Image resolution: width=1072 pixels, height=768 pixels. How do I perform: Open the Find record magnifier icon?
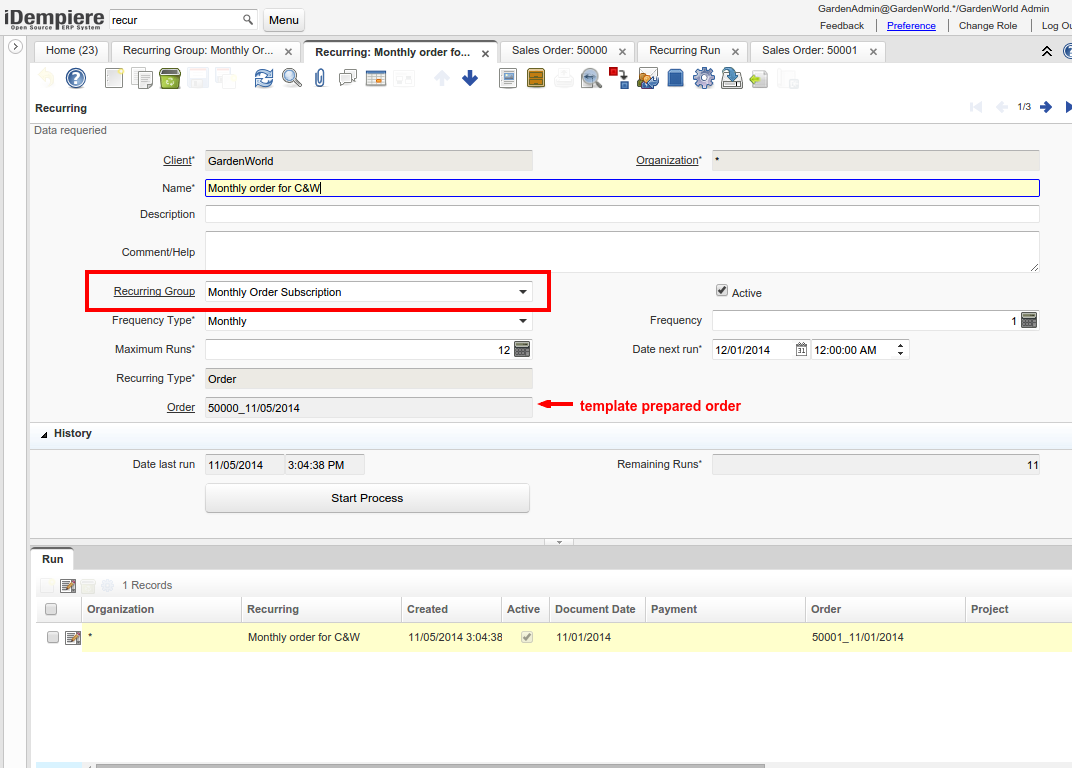pos(292,78)
